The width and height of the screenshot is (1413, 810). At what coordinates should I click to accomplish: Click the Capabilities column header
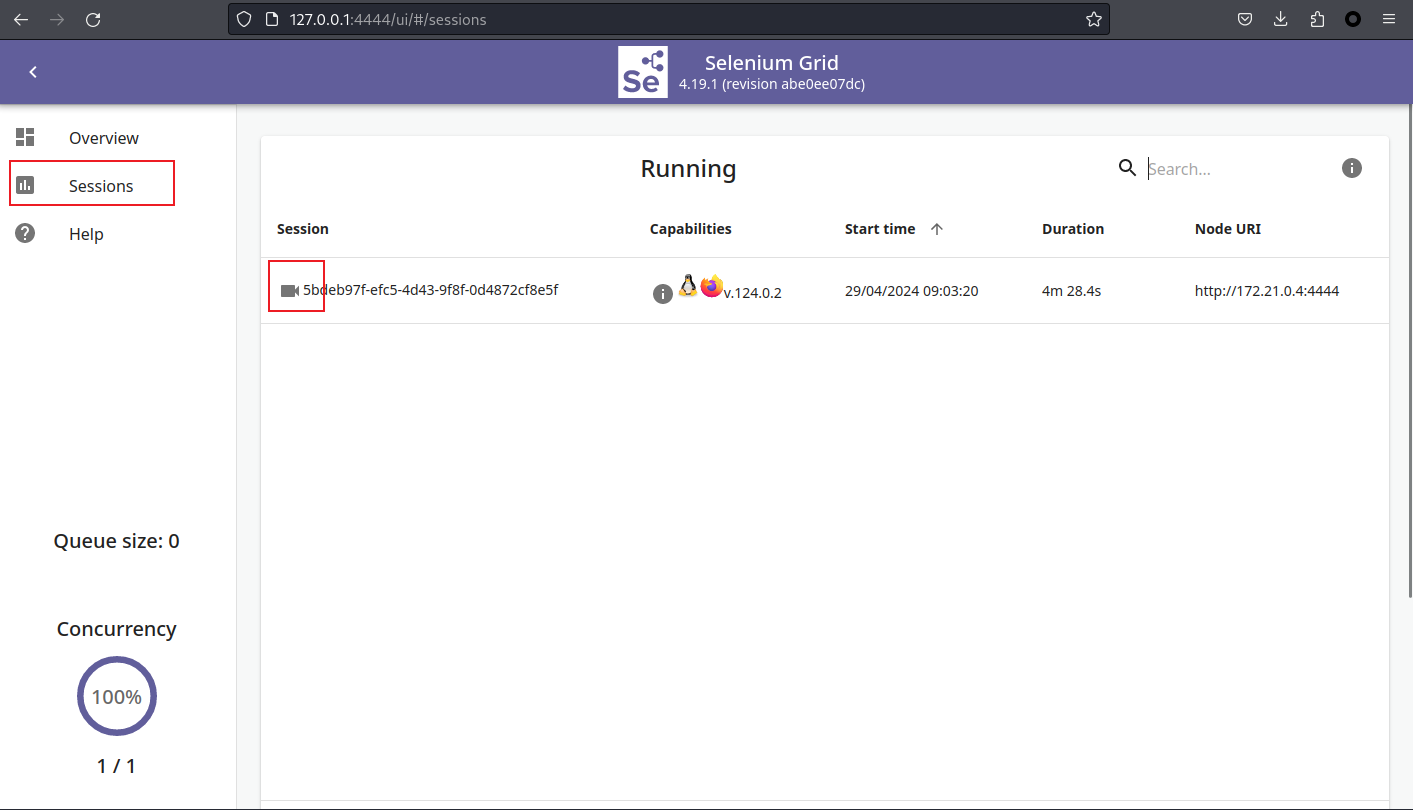691,229
